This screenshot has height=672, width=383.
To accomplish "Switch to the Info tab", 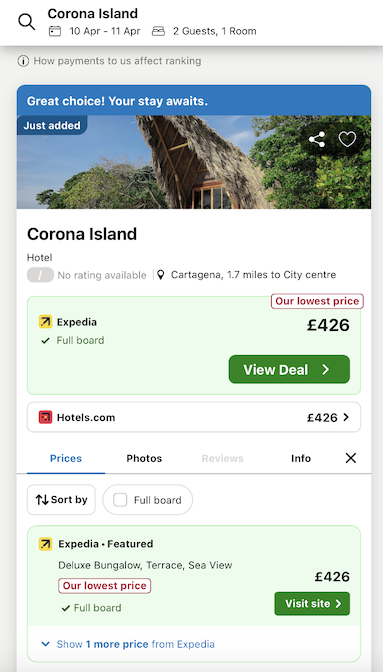I will tap(301, 458).
